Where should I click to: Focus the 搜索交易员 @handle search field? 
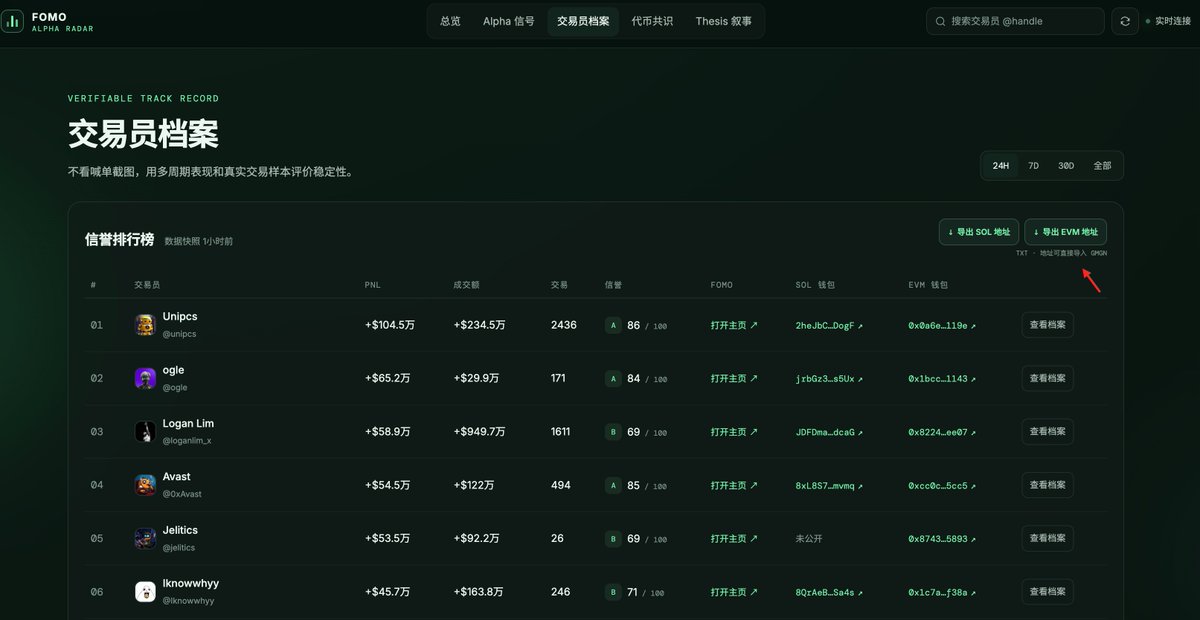pos(1015,21)
